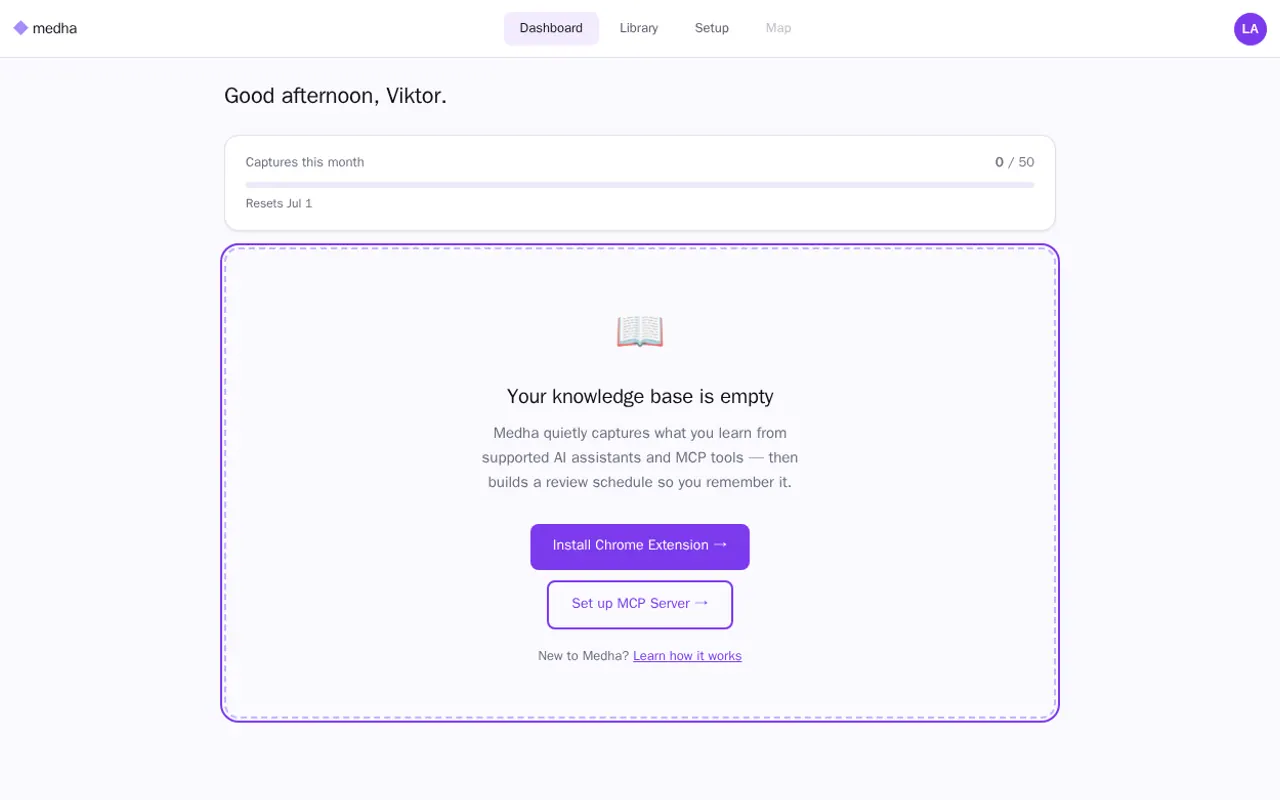Select the Map tab

(779, 28)
